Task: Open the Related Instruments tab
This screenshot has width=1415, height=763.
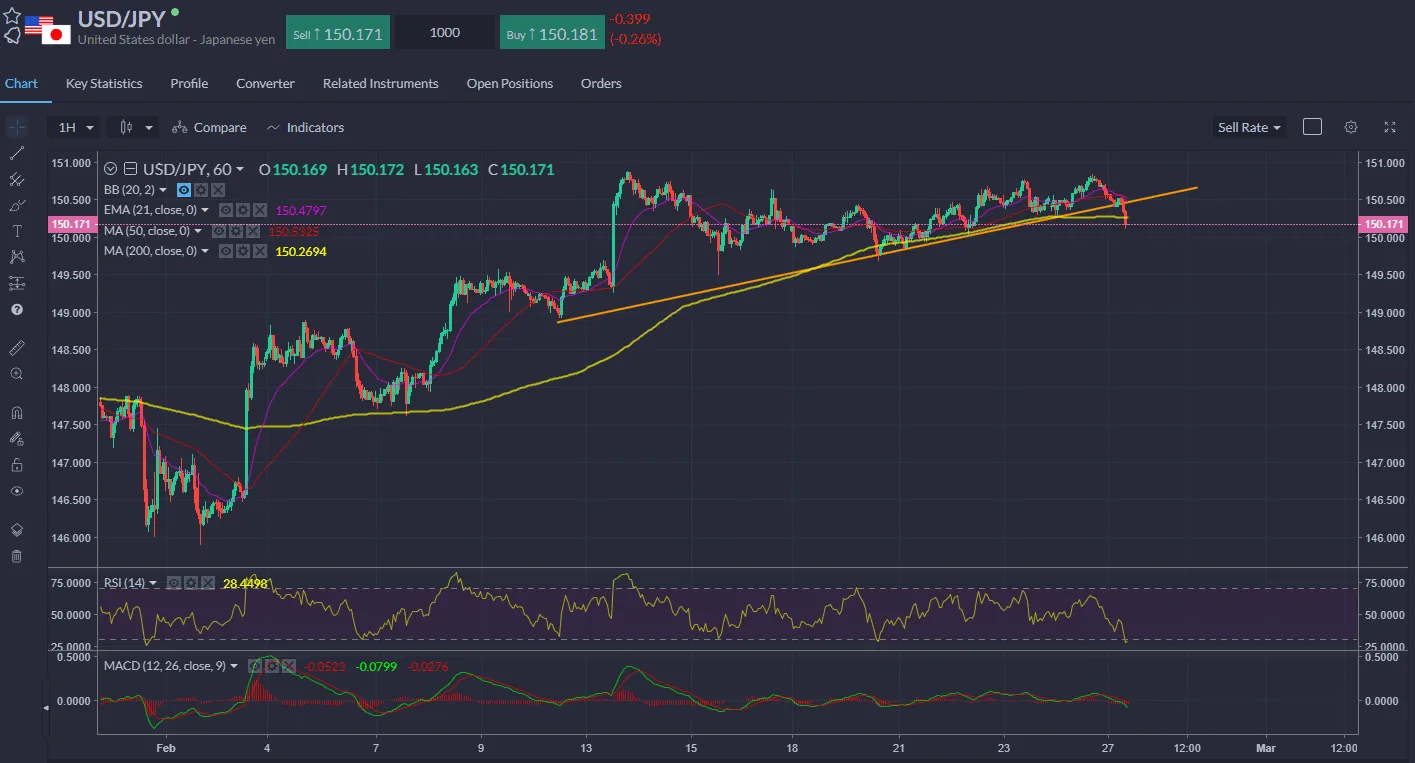Action: click(x=380, y=84)
